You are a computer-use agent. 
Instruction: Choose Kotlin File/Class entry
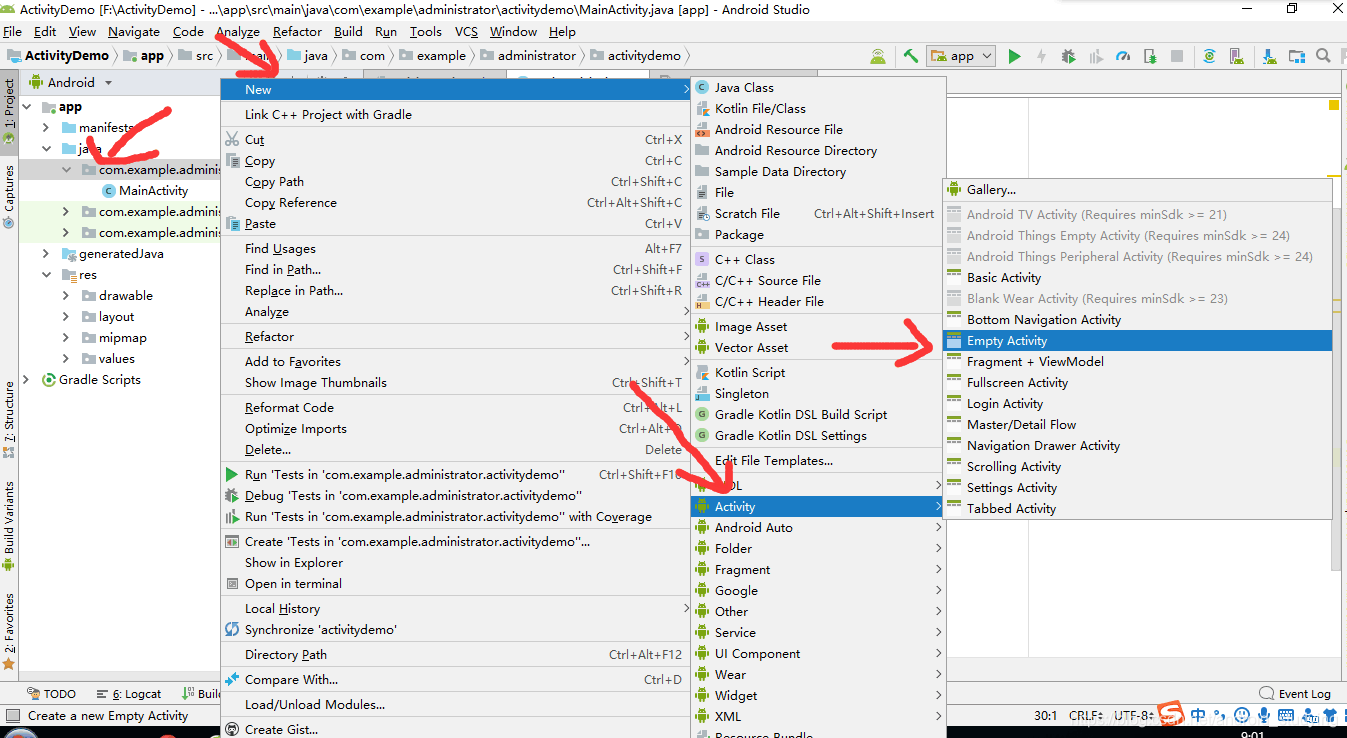818,109
